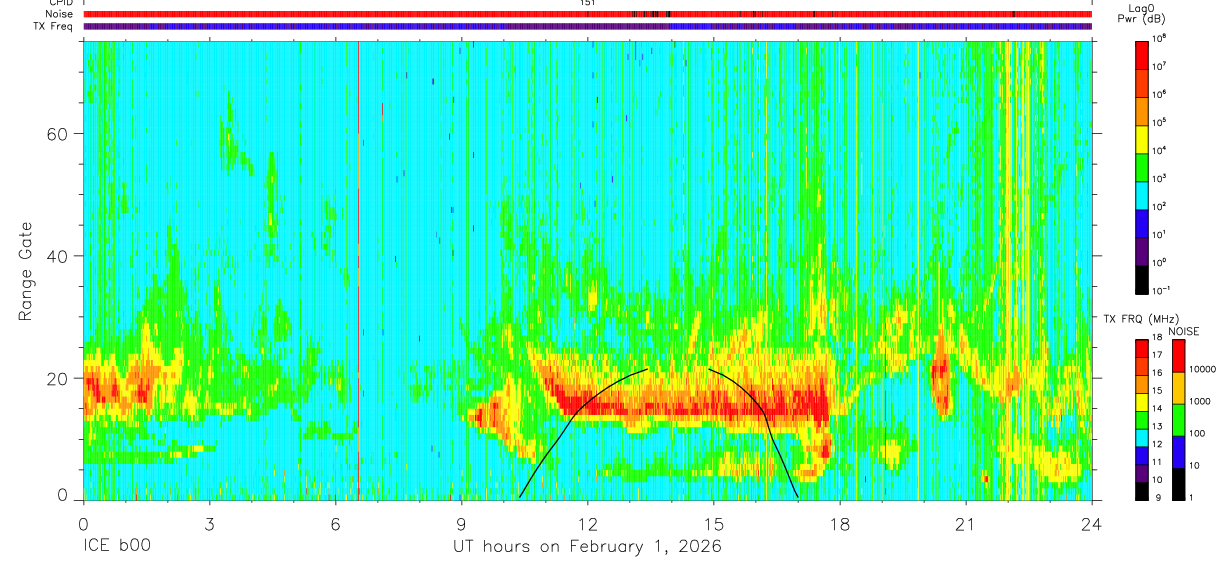Click the black segment of NOISE colorbar

(x=1179, y=484)
